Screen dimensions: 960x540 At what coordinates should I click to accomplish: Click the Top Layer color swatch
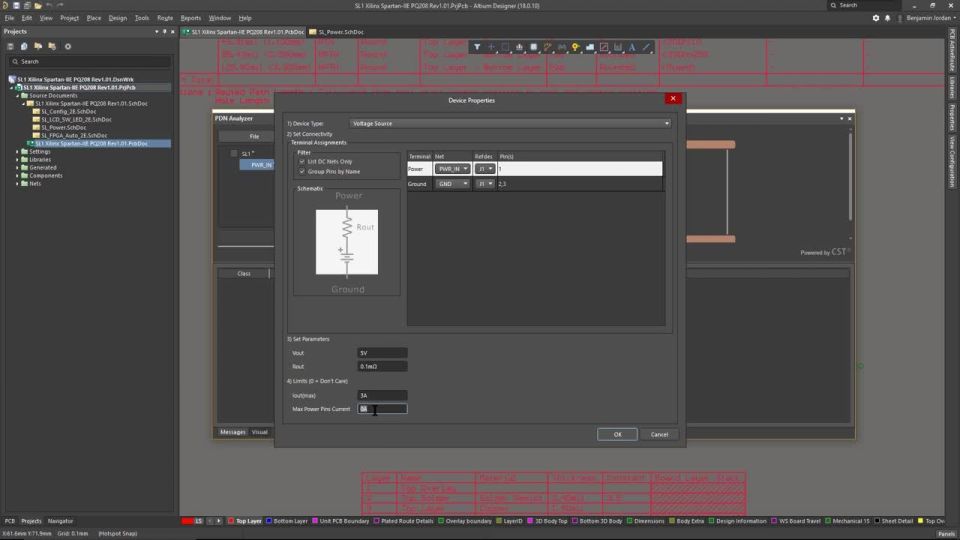coord(231,521)
